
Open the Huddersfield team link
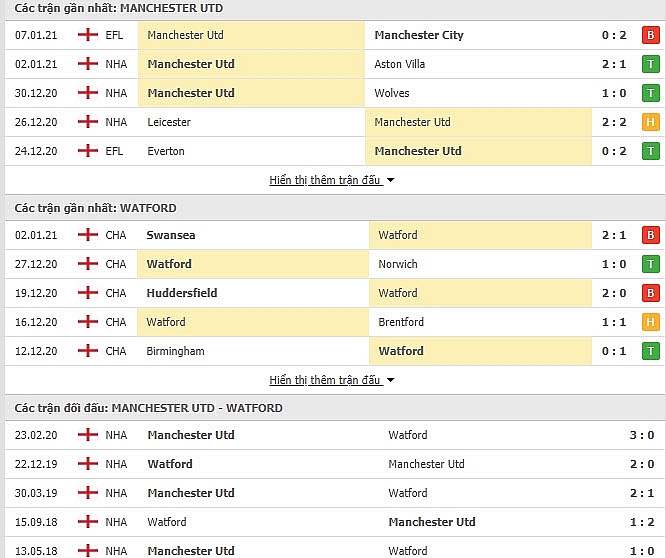(x=182, y=293)
